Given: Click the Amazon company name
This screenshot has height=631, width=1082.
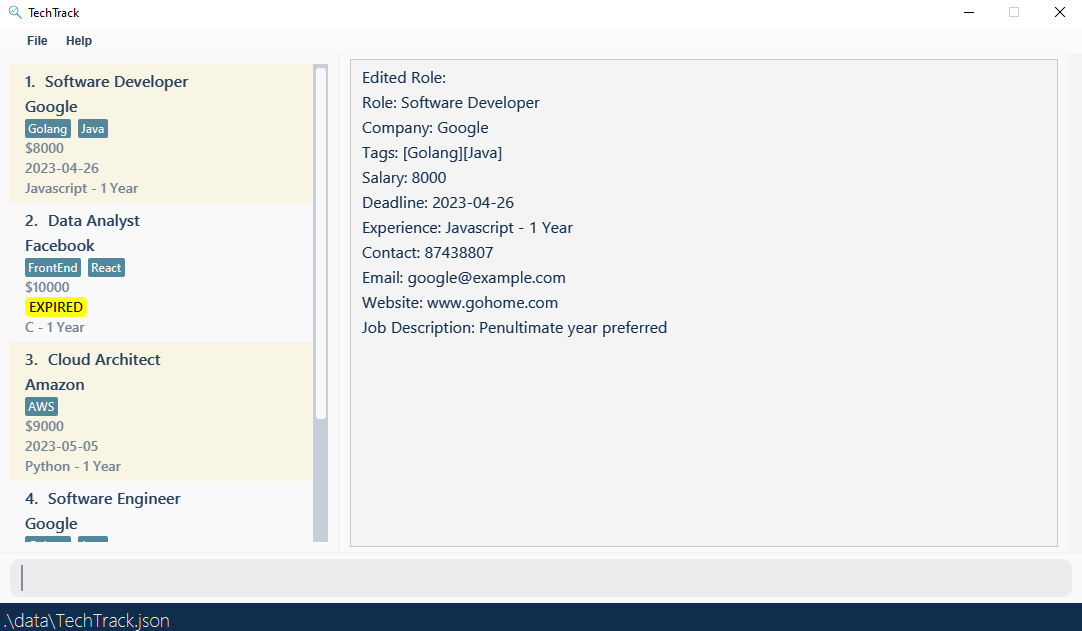Looking at the screenshot, I should click(x=55, y=385).
